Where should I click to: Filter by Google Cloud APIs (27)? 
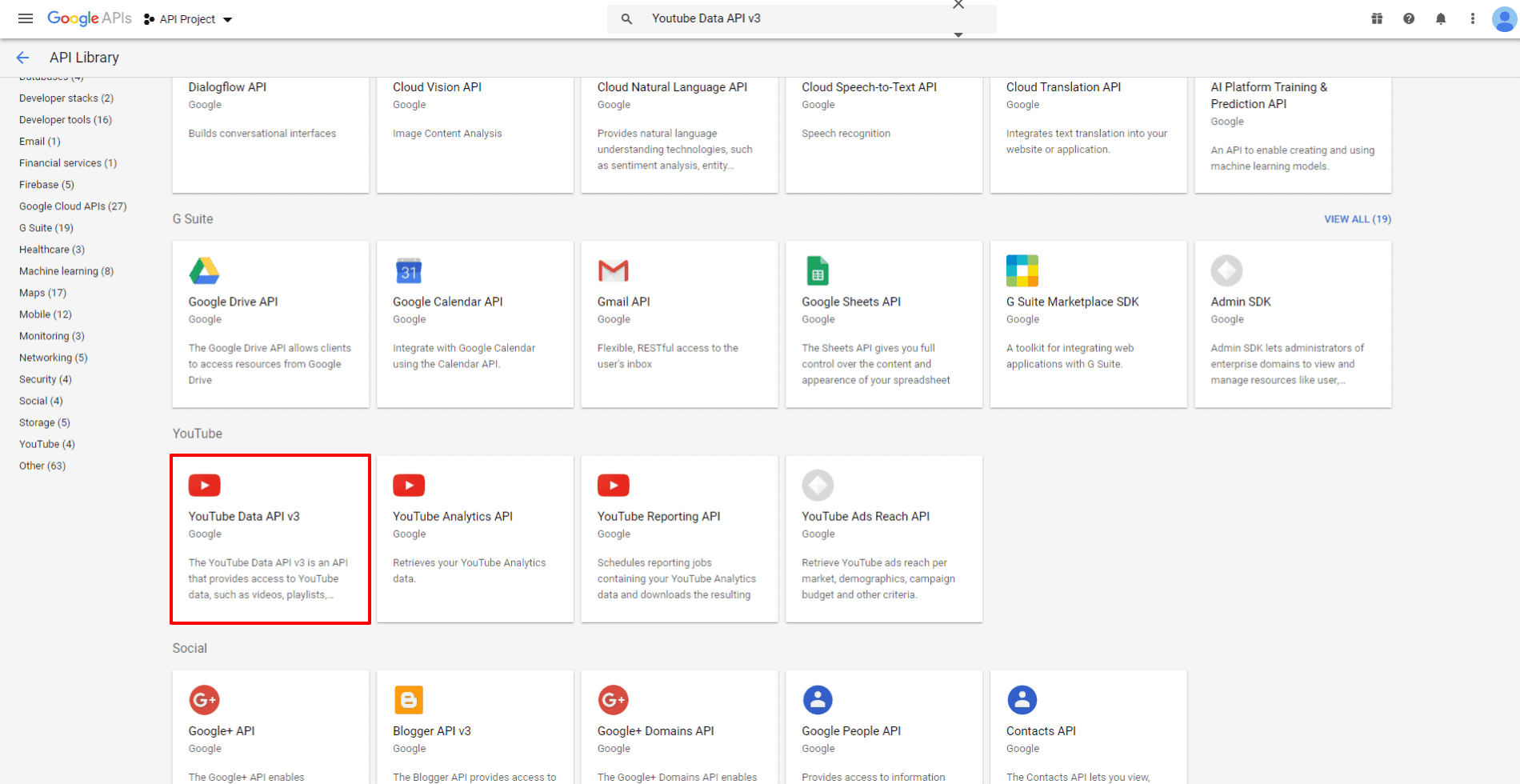tap(73, 206)
